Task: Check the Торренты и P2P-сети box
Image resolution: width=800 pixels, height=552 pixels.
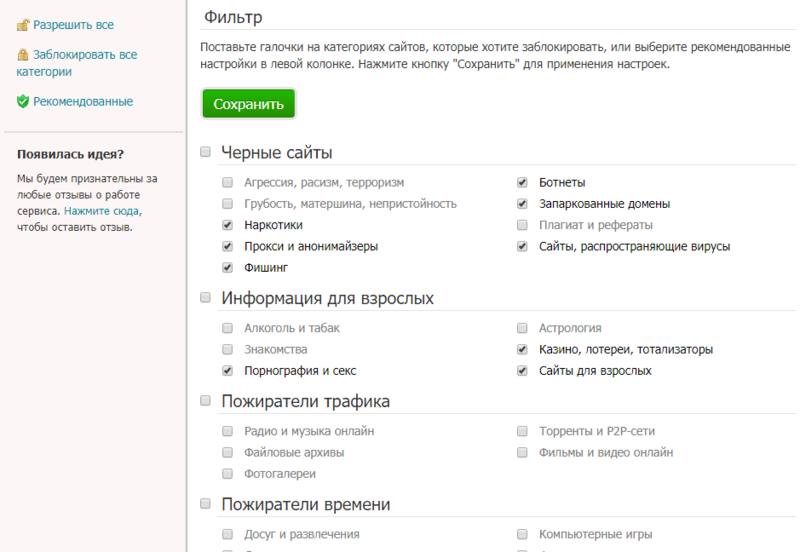Action: pos(522,431)
